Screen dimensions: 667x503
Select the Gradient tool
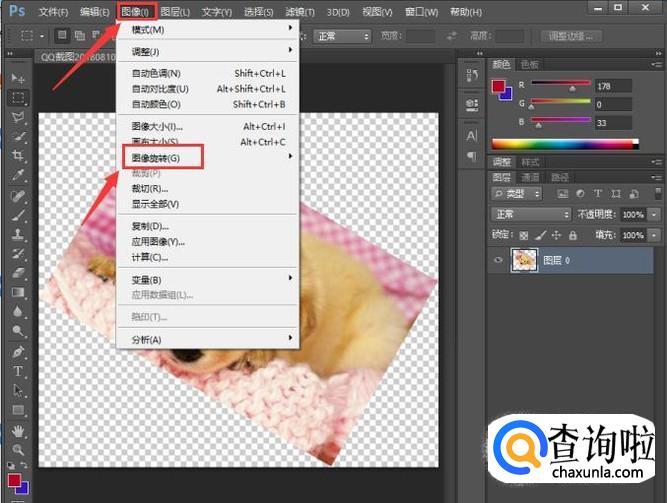tap(18, 292)
